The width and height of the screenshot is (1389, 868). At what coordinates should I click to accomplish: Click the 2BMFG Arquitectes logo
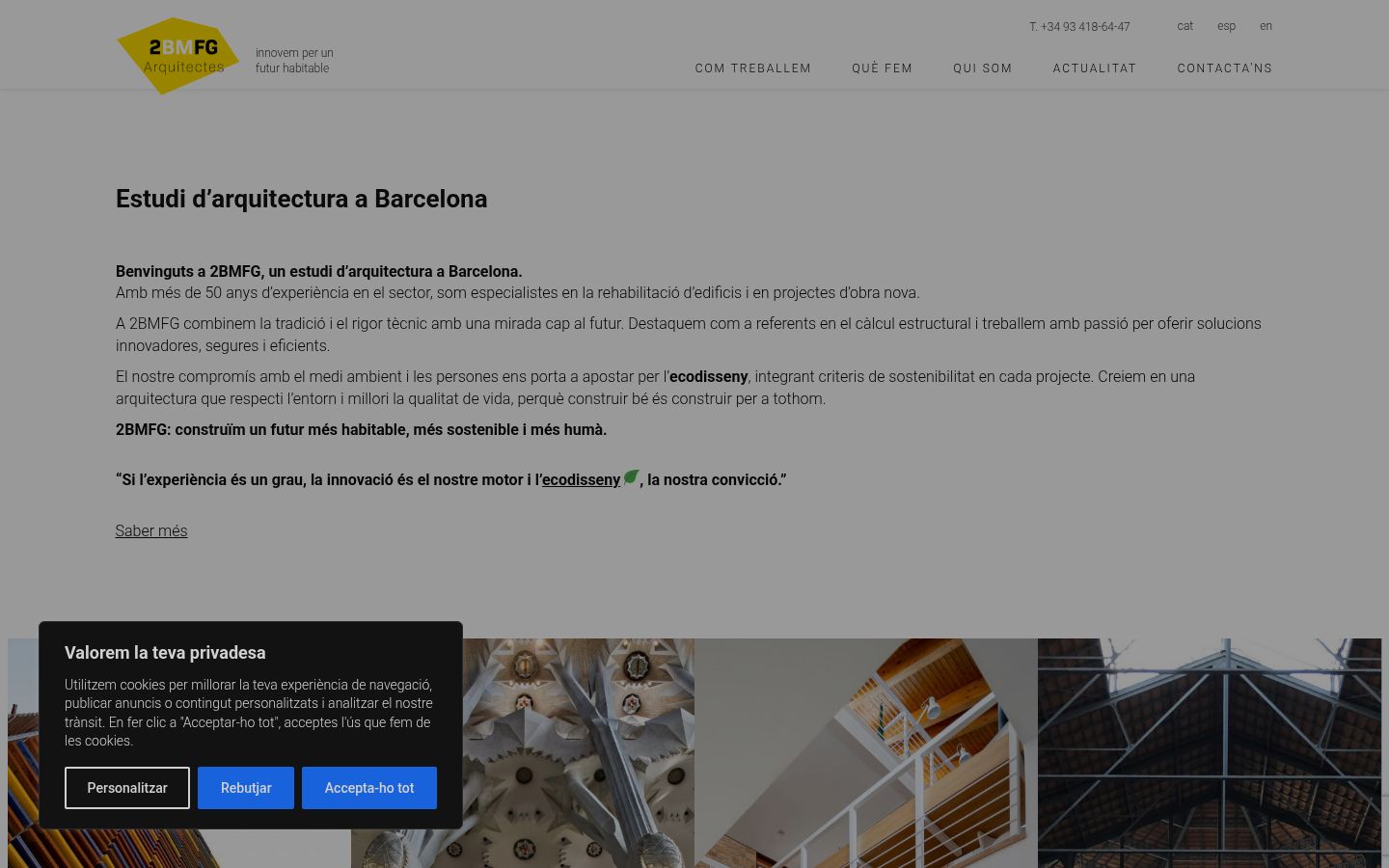(177, 56)
